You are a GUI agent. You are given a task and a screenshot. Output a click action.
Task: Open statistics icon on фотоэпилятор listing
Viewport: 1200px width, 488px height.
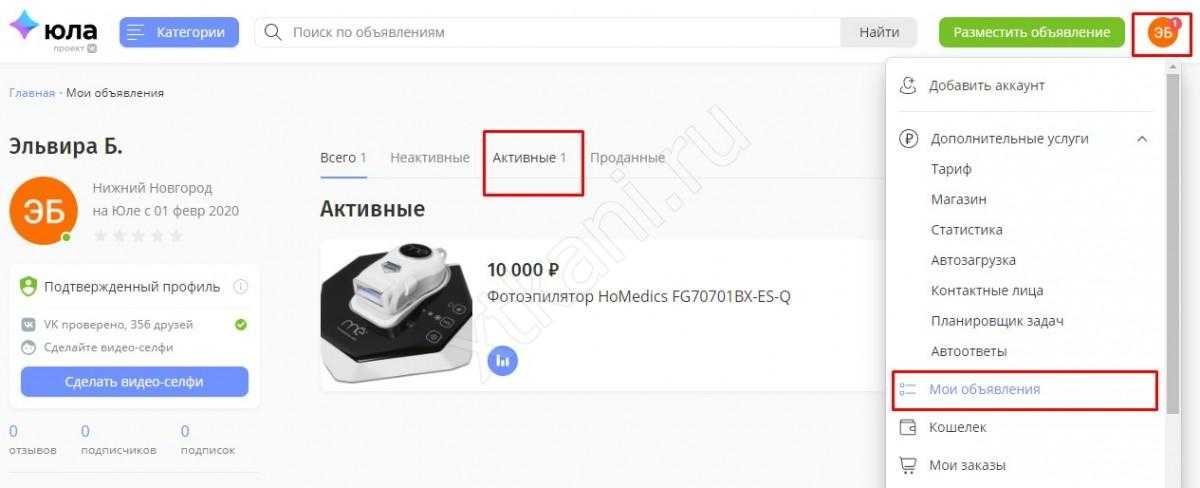click(x=503, y=360)
